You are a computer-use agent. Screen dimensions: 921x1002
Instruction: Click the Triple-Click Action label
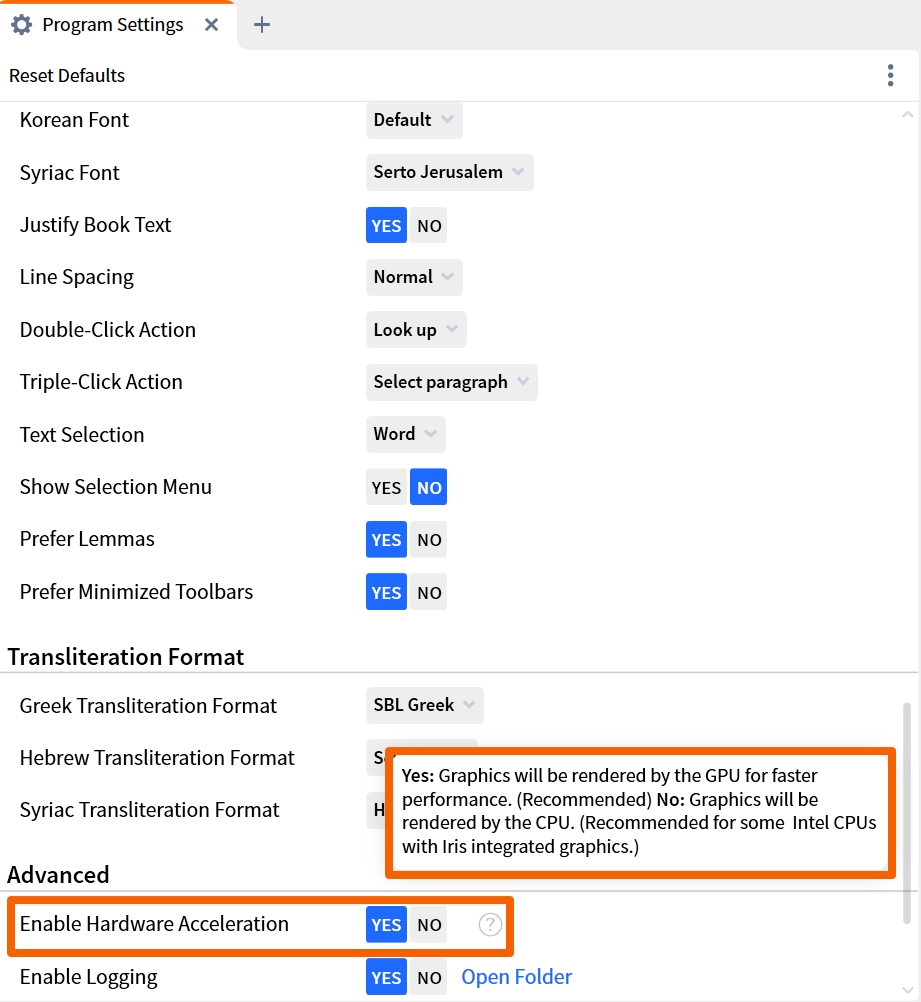pyautogui.click(x=101, y=382)
